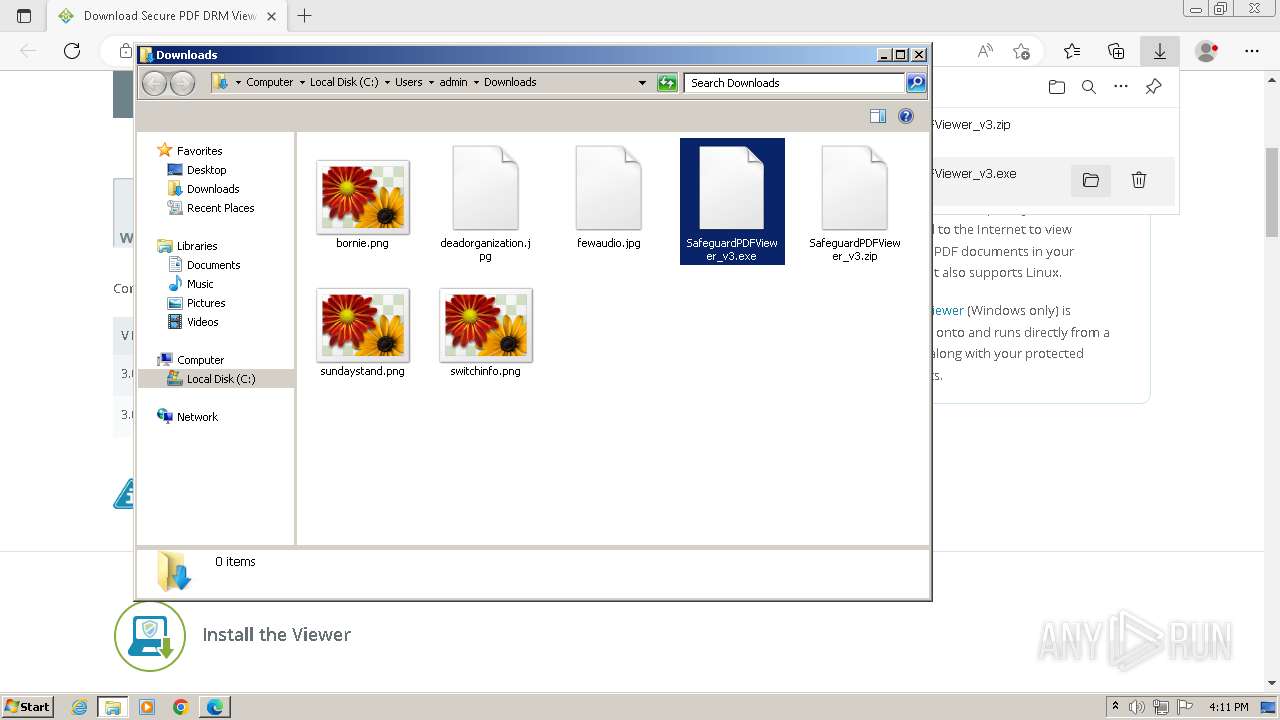Toggle the preview pane icon in Explorer
Screen dimensions: 1280x720
point(878,116)
